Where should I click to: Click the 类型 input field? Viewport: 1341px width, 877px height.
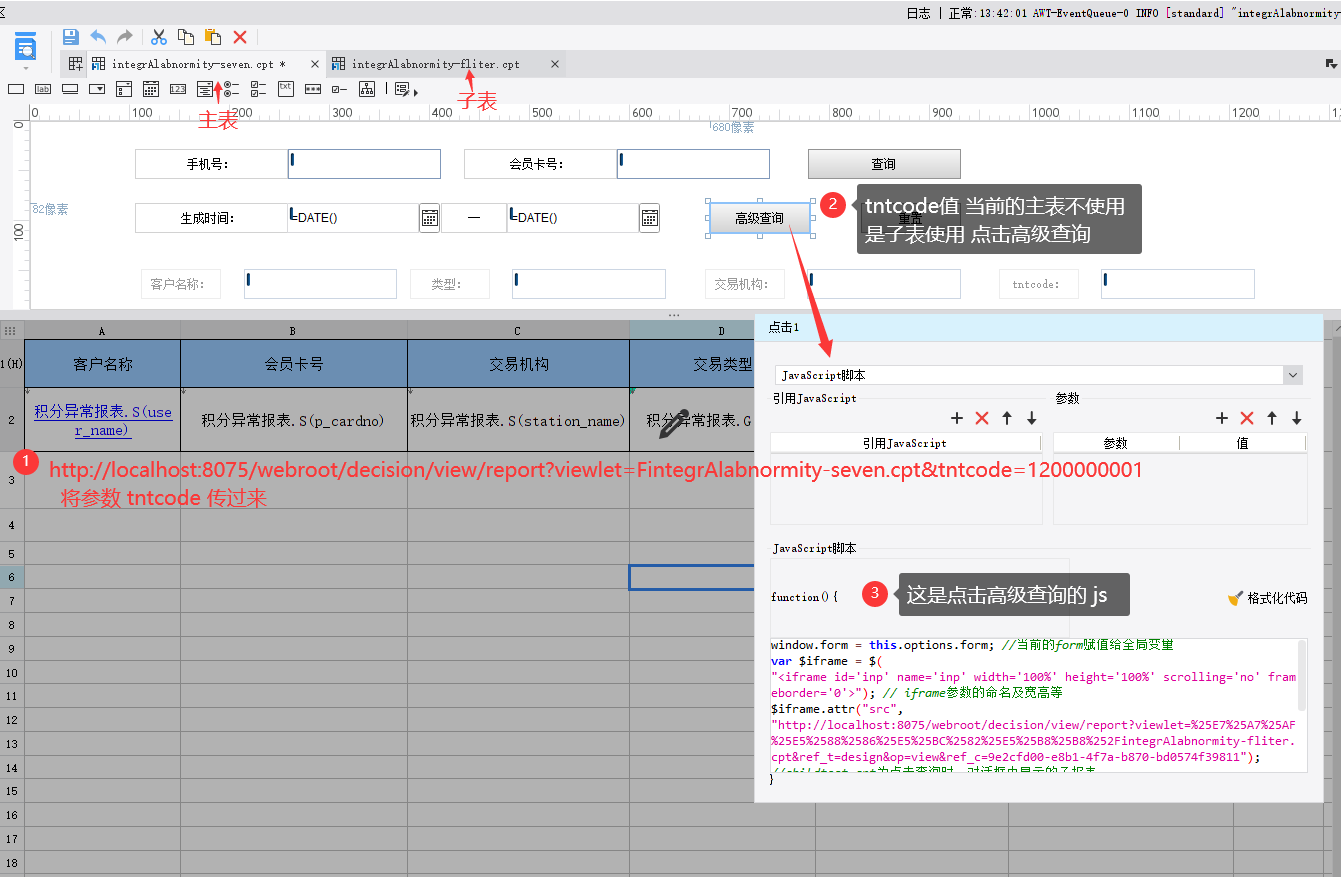pos(589,284)
